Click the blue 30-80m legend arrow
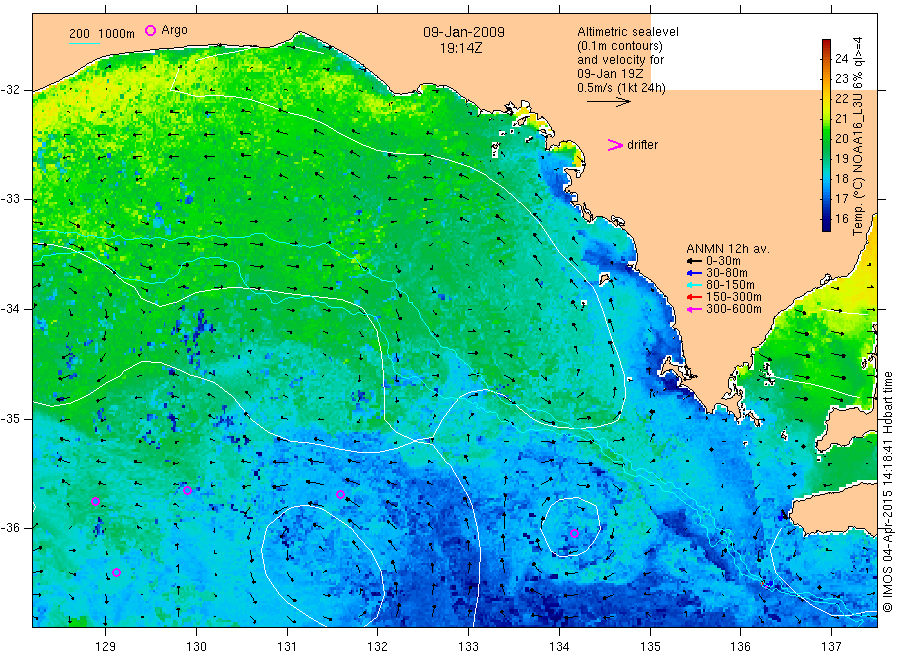Viewport: 900px width, 660px height. coord(695,273)
